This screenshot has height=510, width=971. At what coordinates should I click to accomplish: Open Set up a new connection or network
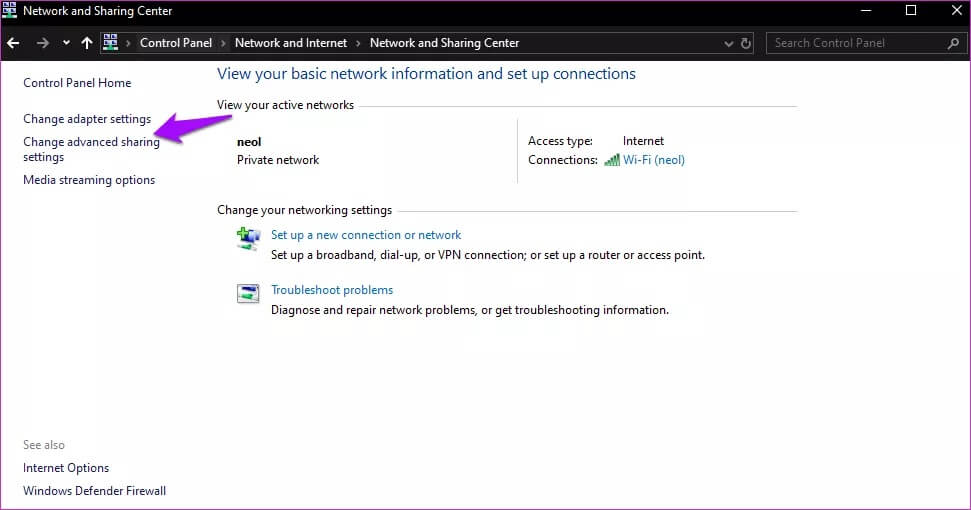click(366, 235)
